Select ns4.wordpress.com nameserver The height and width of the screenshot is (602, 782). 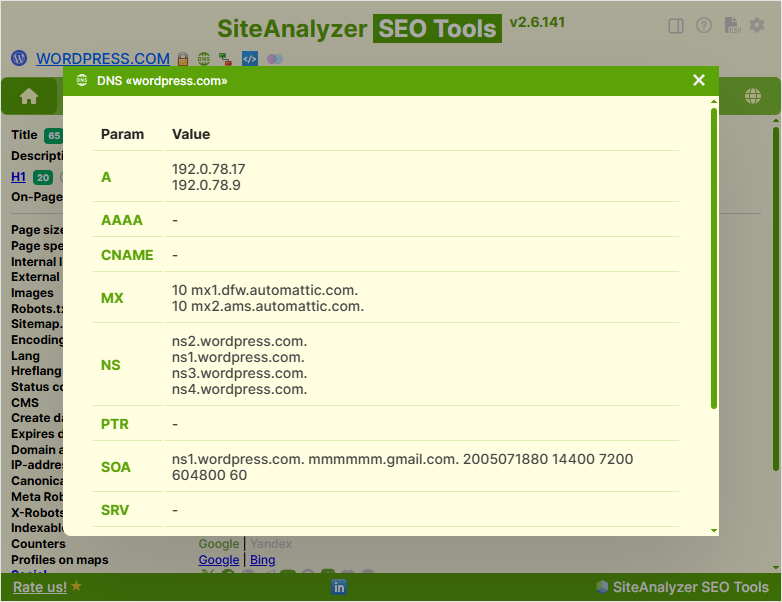[239, 389]
